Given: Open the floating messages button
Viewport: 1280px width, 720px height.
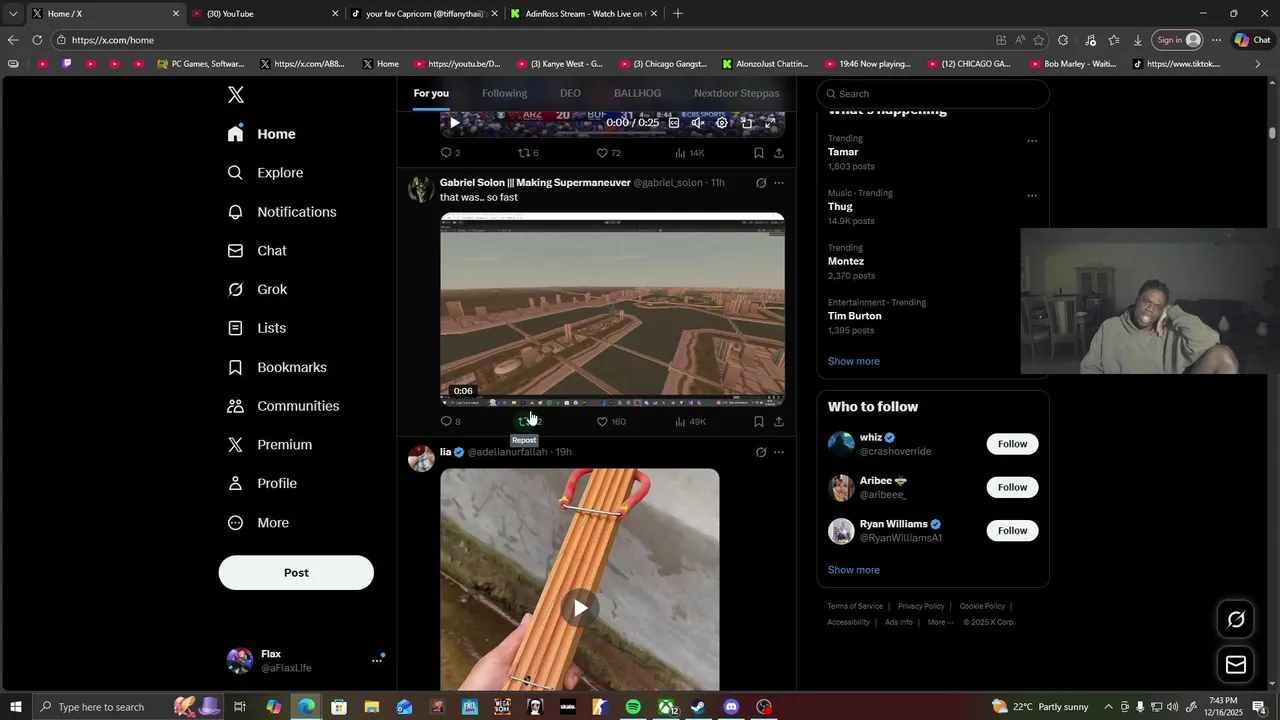Looking at the screenshot, I should tap(1236, 665).
